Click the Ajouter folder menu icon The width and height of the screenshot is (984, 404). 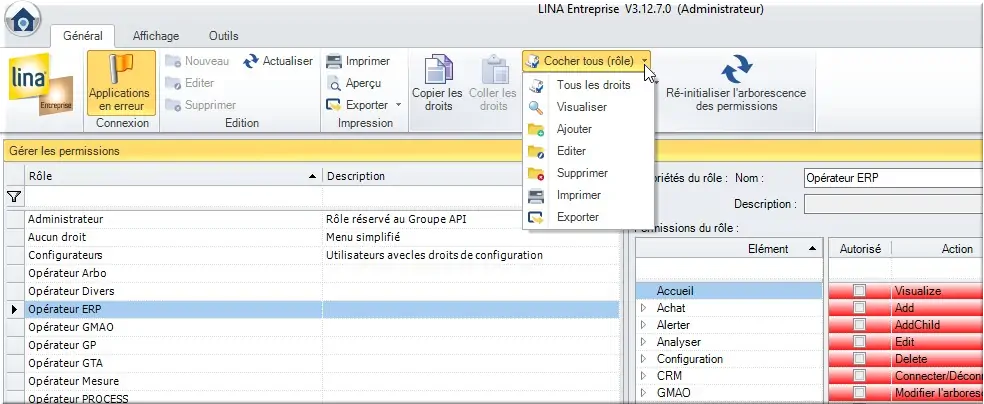[537, 129]
